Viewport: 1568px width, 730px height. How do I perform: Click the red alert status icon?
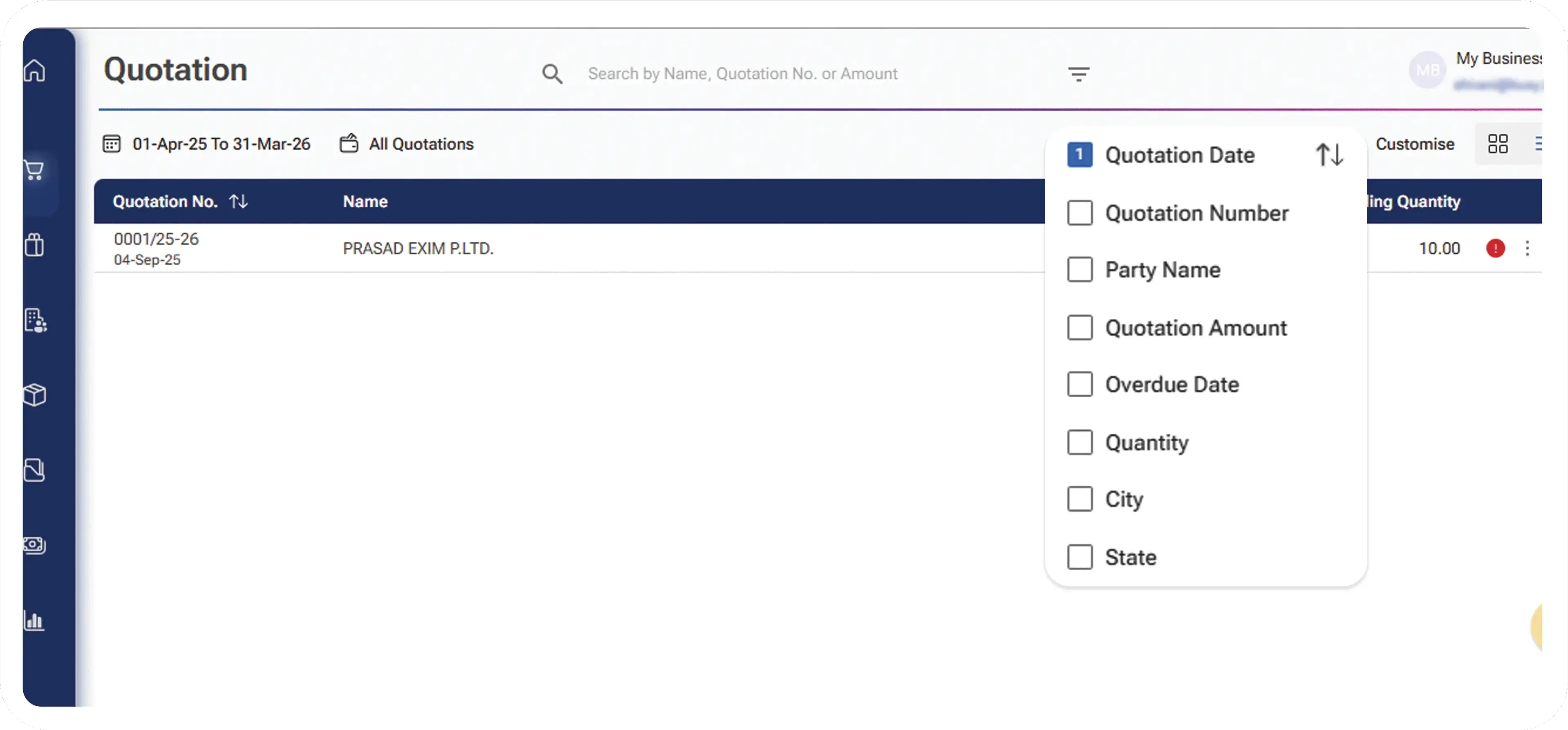pos(1495,249)
